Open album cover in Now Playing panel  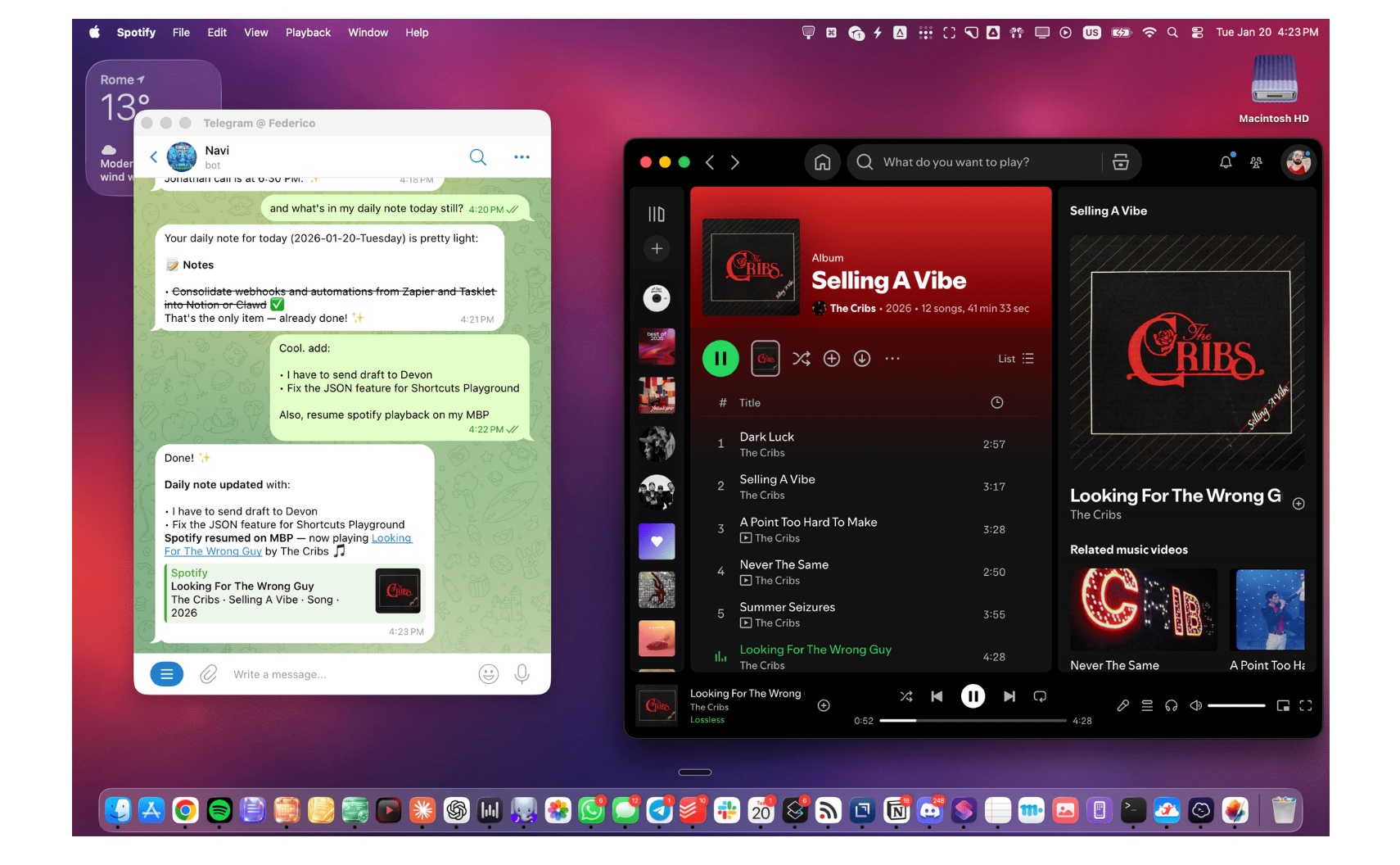tap(1187, 352)
